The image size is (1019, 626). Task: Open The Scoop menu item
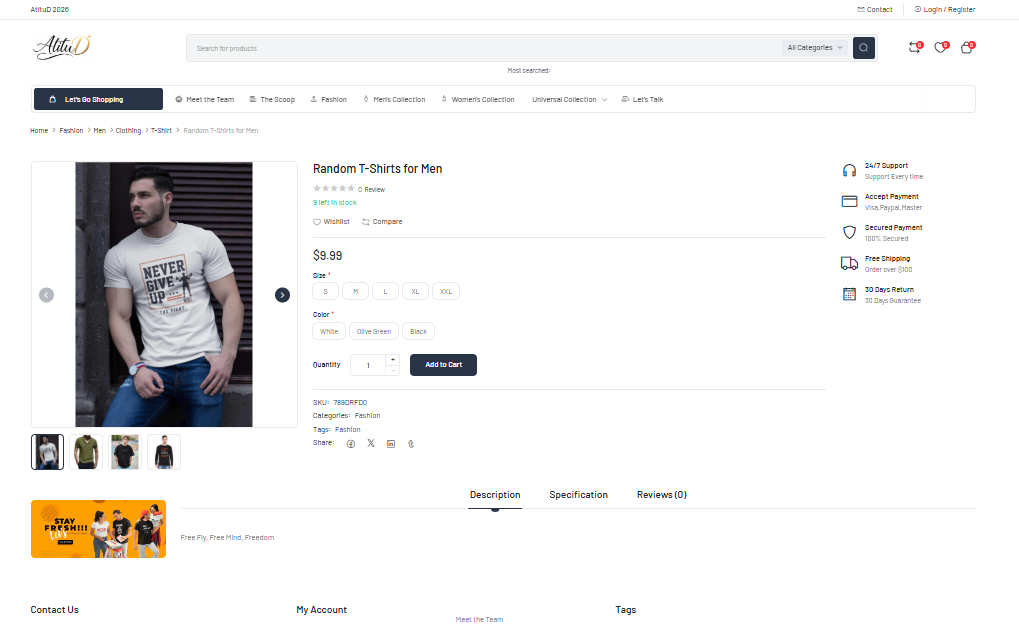272,99
